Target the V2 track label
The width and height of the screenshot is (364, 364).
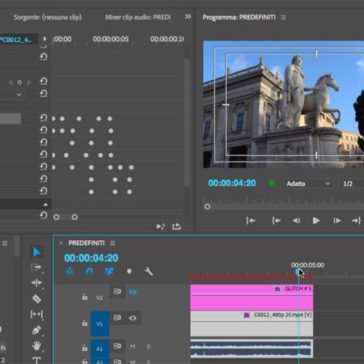point(100,298)
